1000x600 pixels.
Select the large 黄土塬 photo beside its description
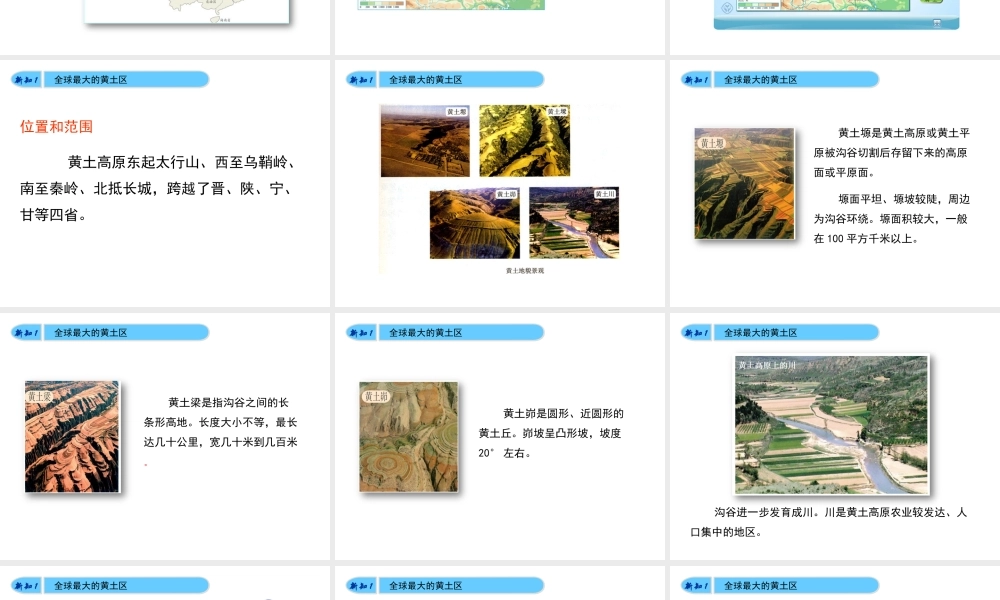(744, 184)
